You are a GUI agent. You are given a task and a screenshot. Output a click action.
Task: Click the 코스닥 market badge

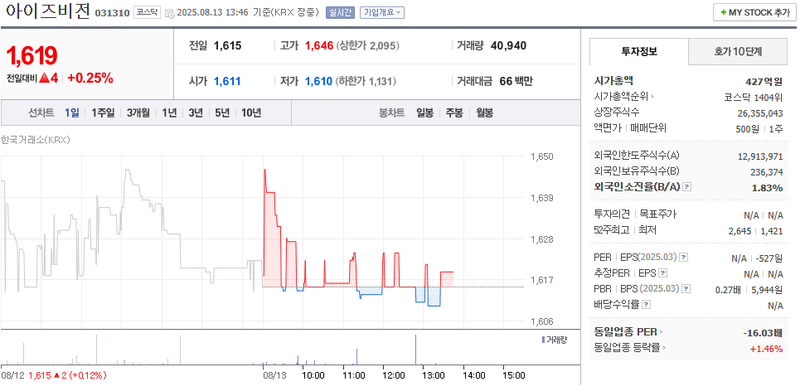147,13
